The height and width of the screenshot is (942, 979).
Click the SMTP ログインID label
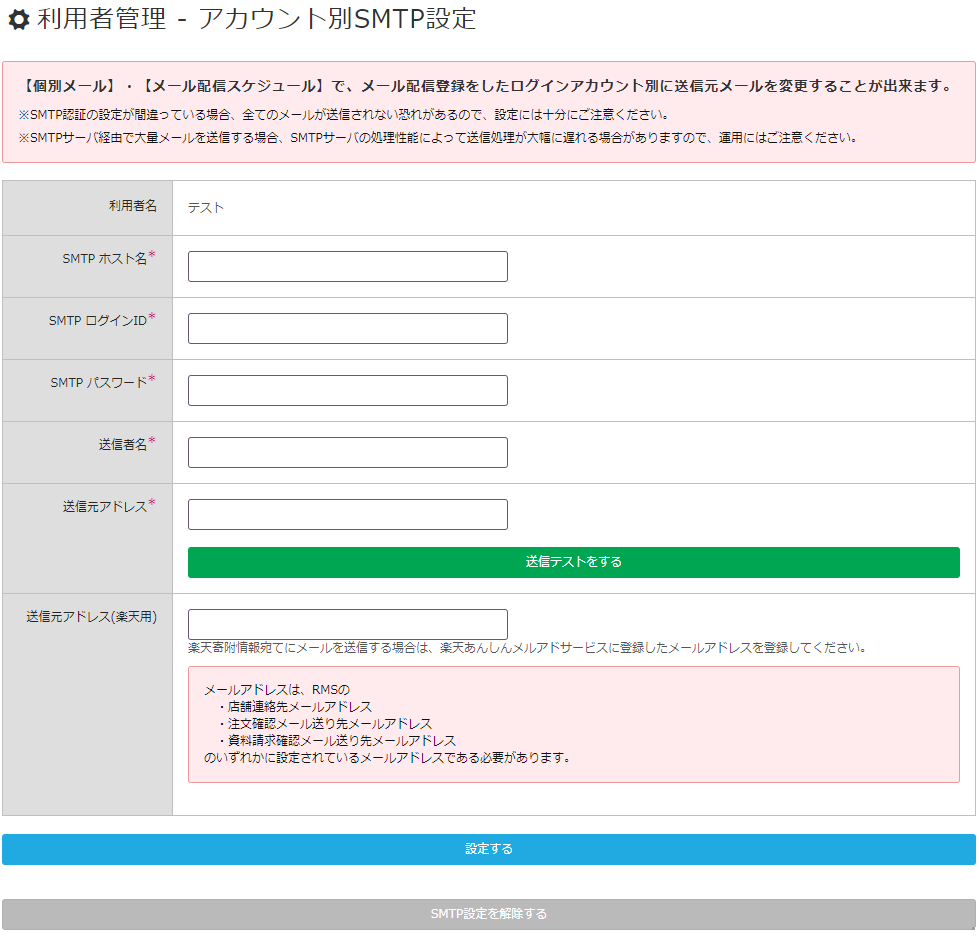(97, 320)
